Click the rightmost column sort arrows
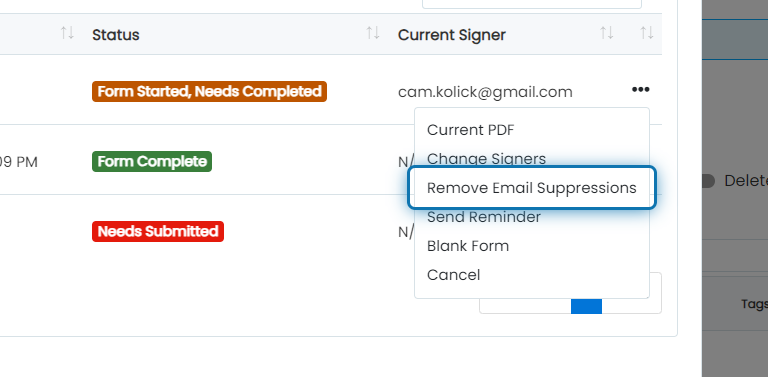The image size is (768, 377). (x=647, y=33)
